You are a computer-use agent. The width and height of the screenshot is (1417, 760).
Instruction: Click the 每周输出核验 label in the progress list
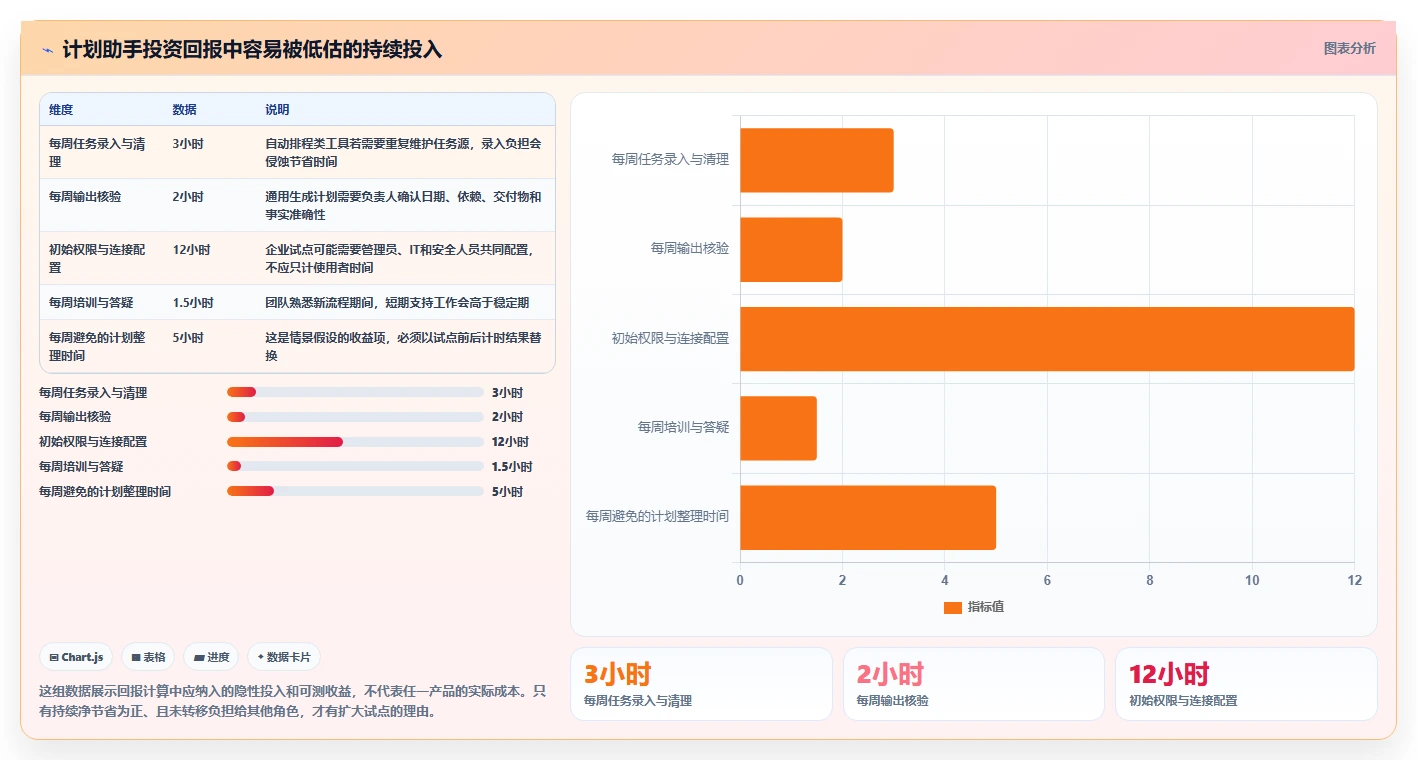tap(75, 417)
